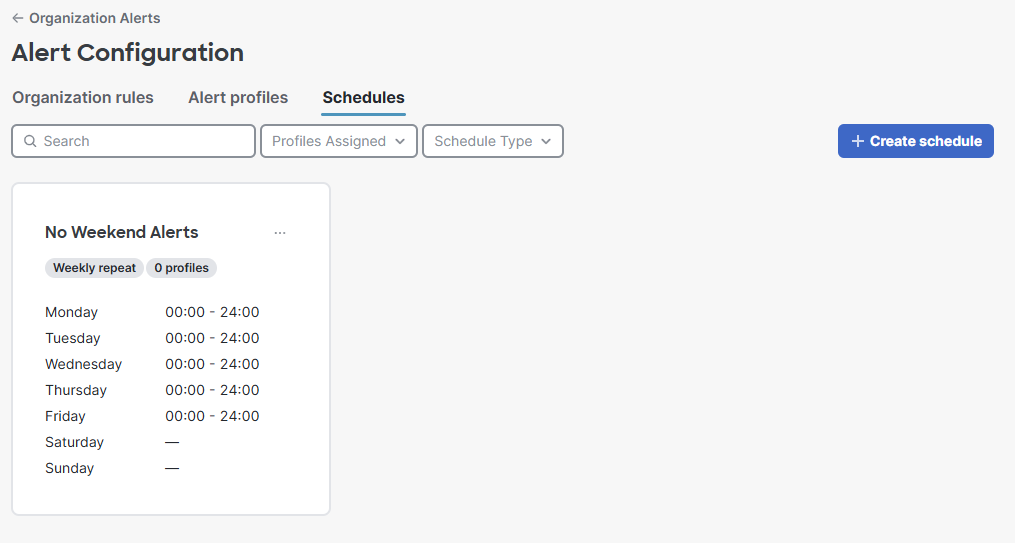Click the No Weekend Alerts card title
This screenshot has width=1015, height=543.
point(122,232)
